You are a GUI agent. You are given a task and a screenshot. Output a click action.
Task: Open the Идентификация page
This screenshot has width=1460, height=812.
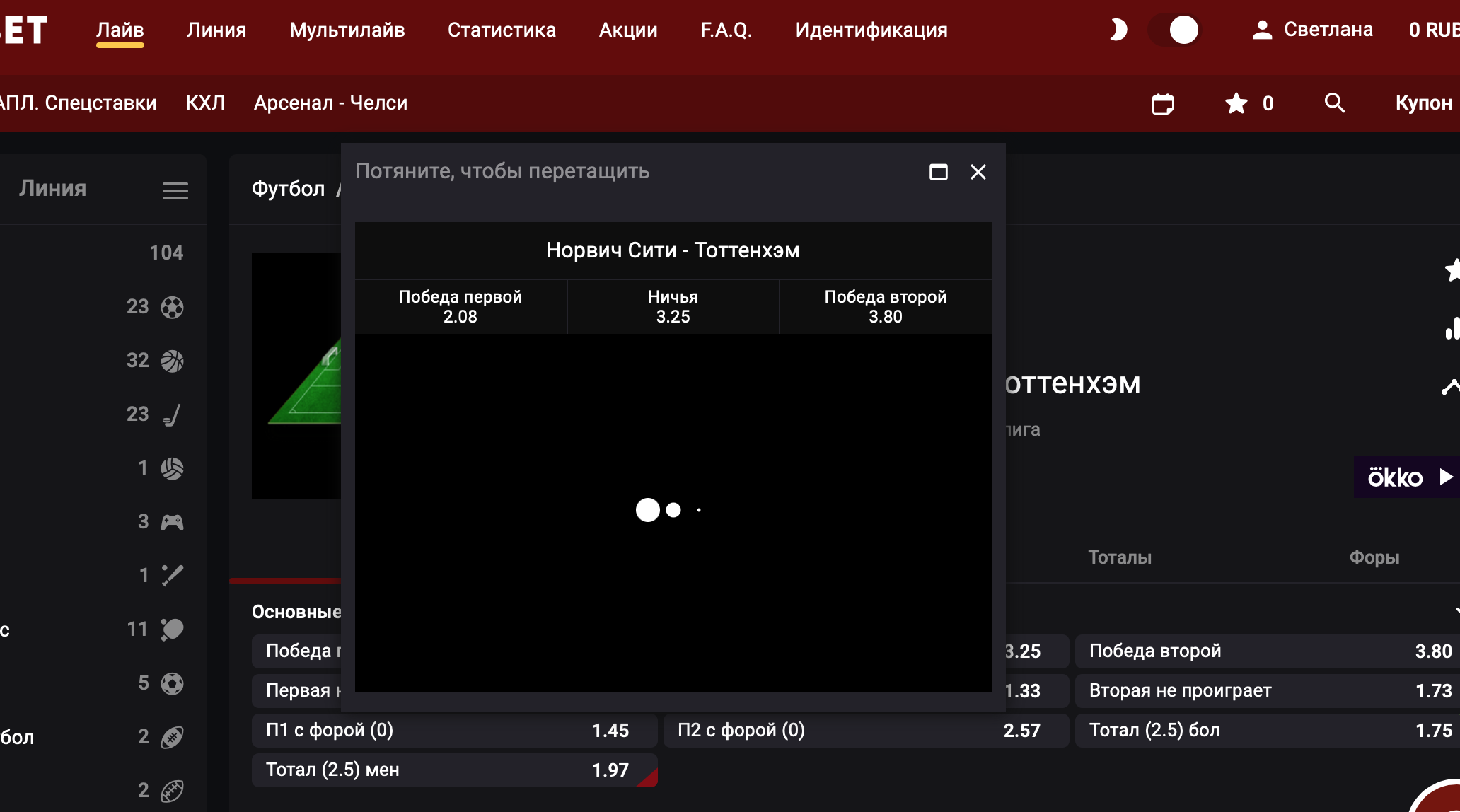(871, 30)
